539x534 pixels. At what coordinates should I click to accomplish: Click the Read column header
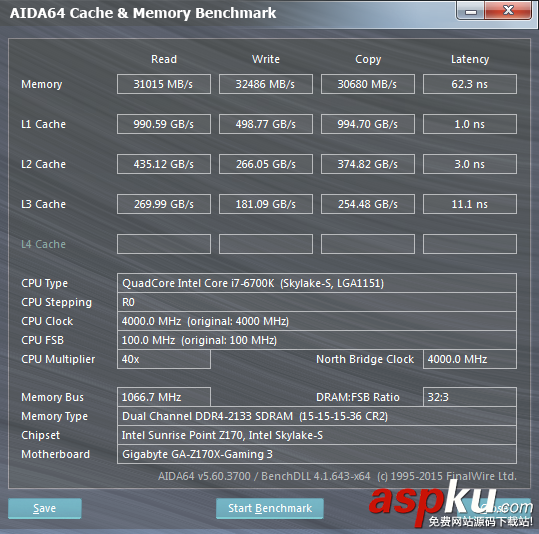click(164, 59)
